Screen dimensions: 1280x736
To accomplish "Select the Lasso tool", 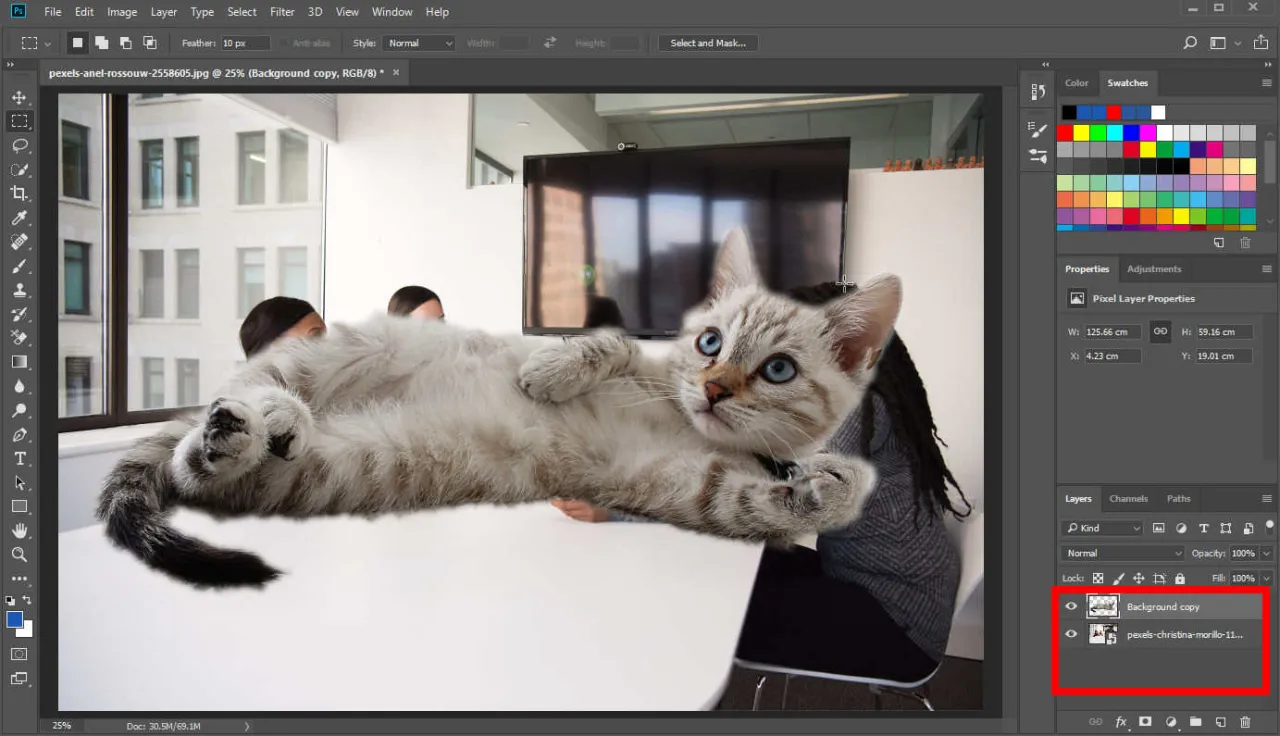I will point(19,146).
